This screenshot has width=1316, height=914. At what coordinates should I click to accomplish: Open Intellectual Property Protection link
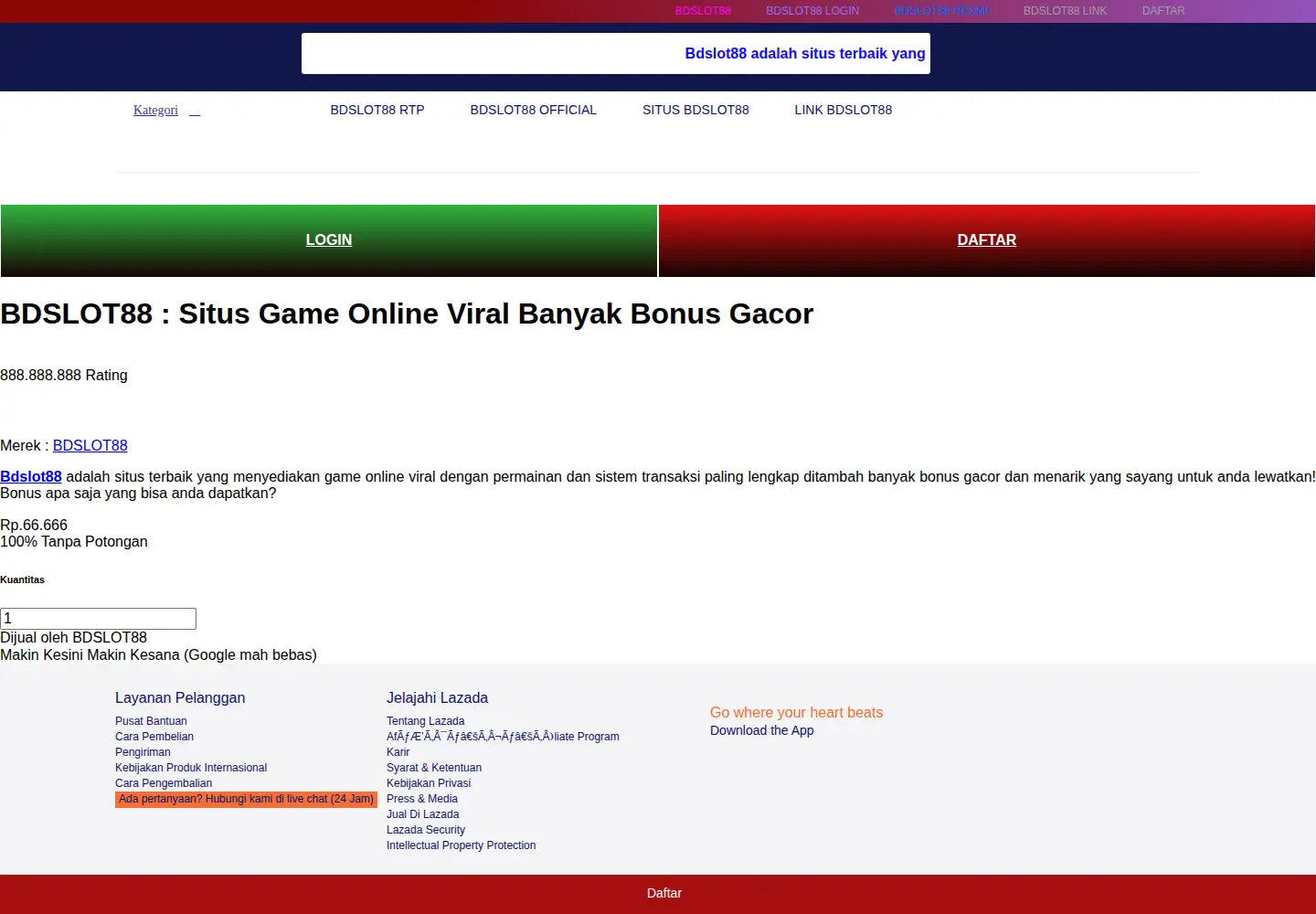(x=461, y=845)
